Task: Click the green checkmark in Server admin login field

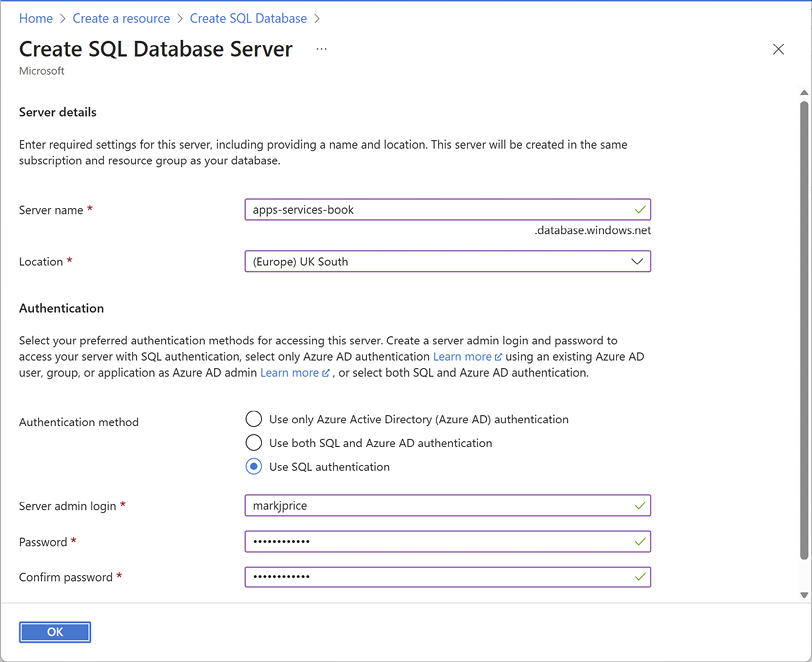Action: 640,506
